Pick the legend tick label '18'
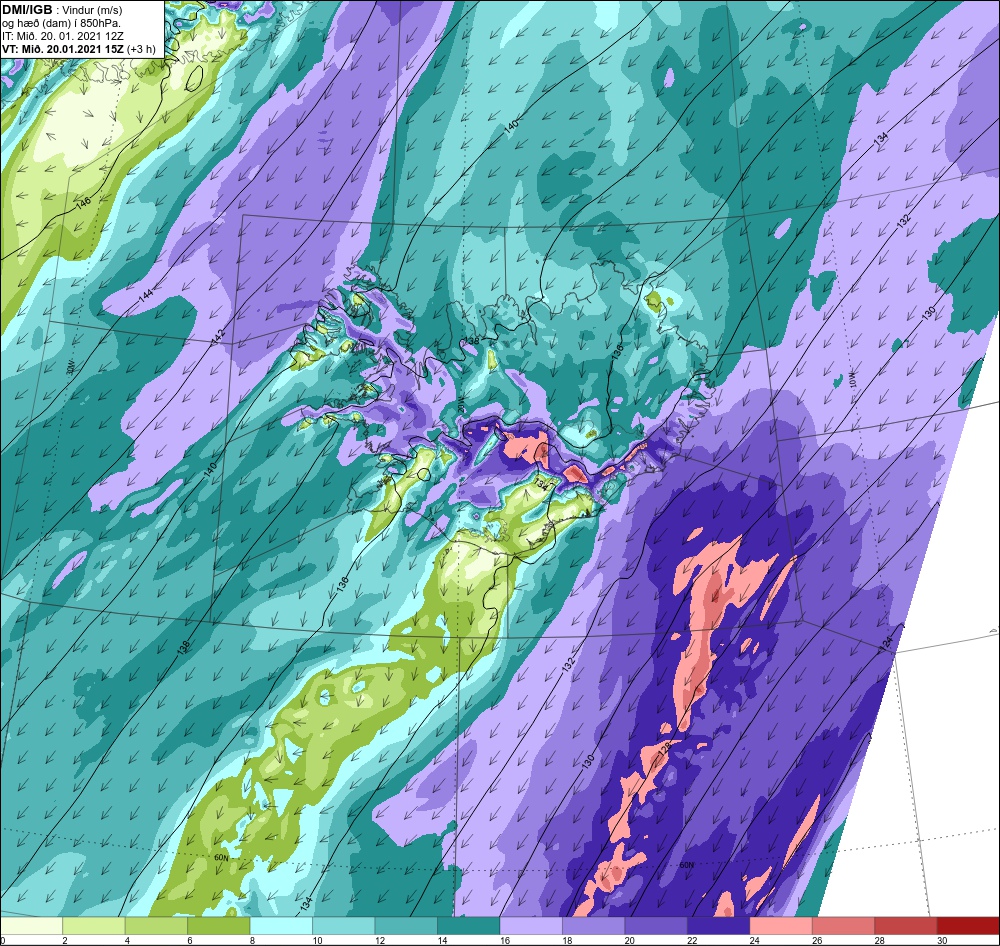Image resolution: width=1000 pixels, height=946 pixels. point(567,940)
